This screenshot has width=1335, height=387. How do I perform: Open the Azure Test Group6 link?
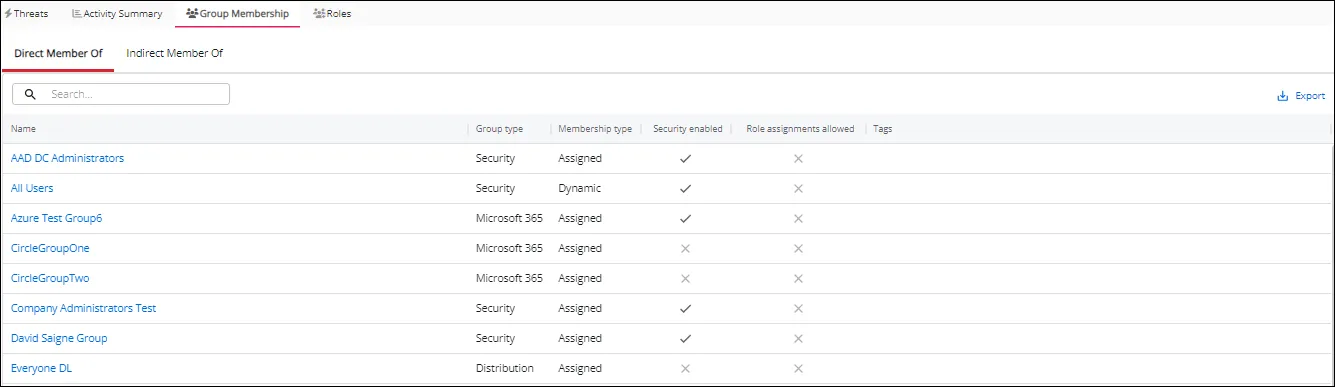click(56, 218)
